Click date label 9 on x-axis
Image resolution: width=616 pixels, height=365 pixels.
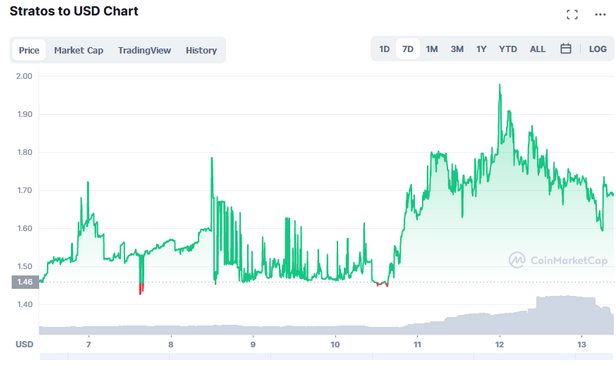253,345
